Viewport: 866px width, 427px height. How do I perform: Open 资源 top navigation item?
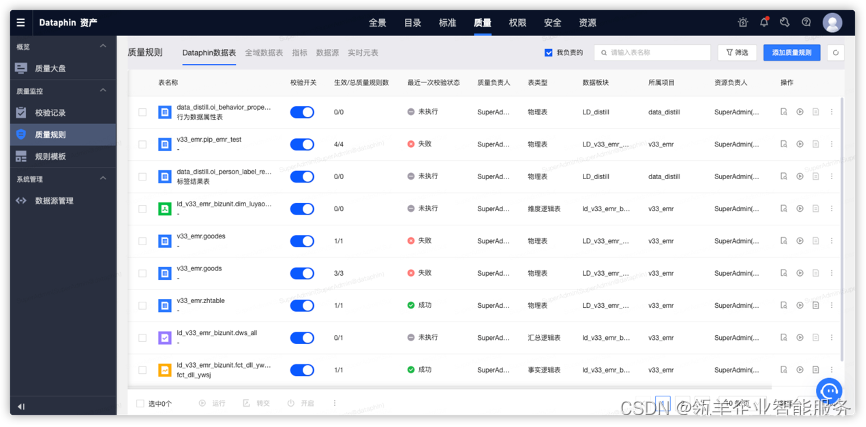coord(587,23)
